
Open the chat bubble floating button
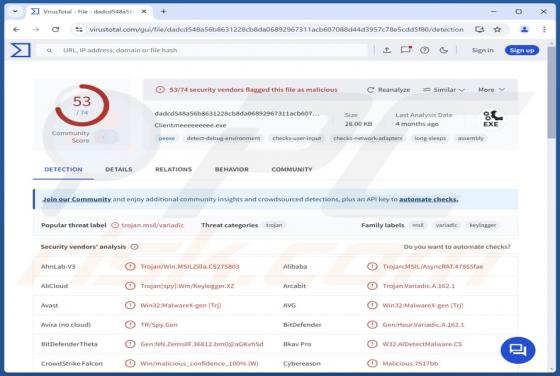518,350
